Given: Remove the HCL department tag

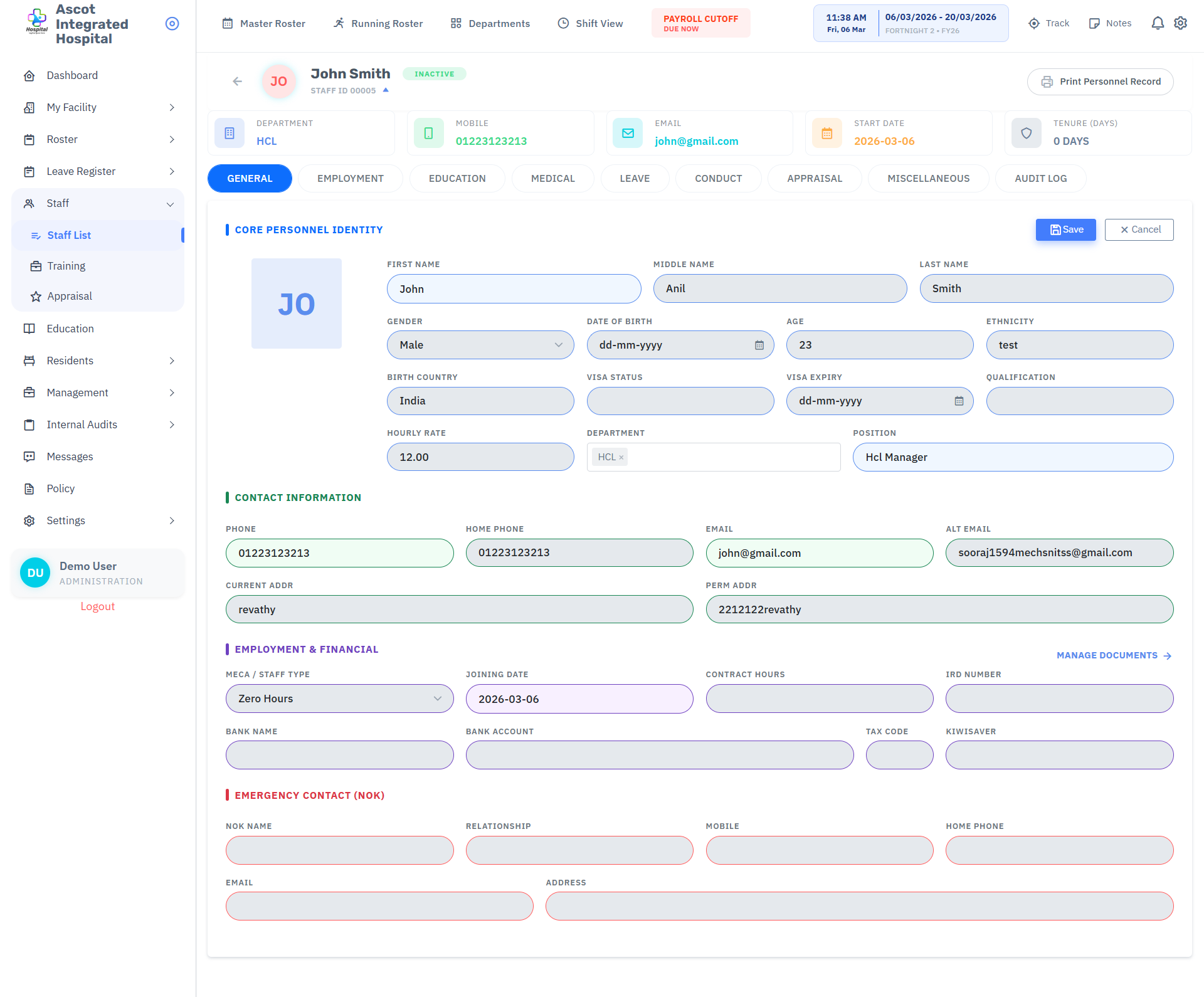Looking at the screenshot, I should pos(621,458).
